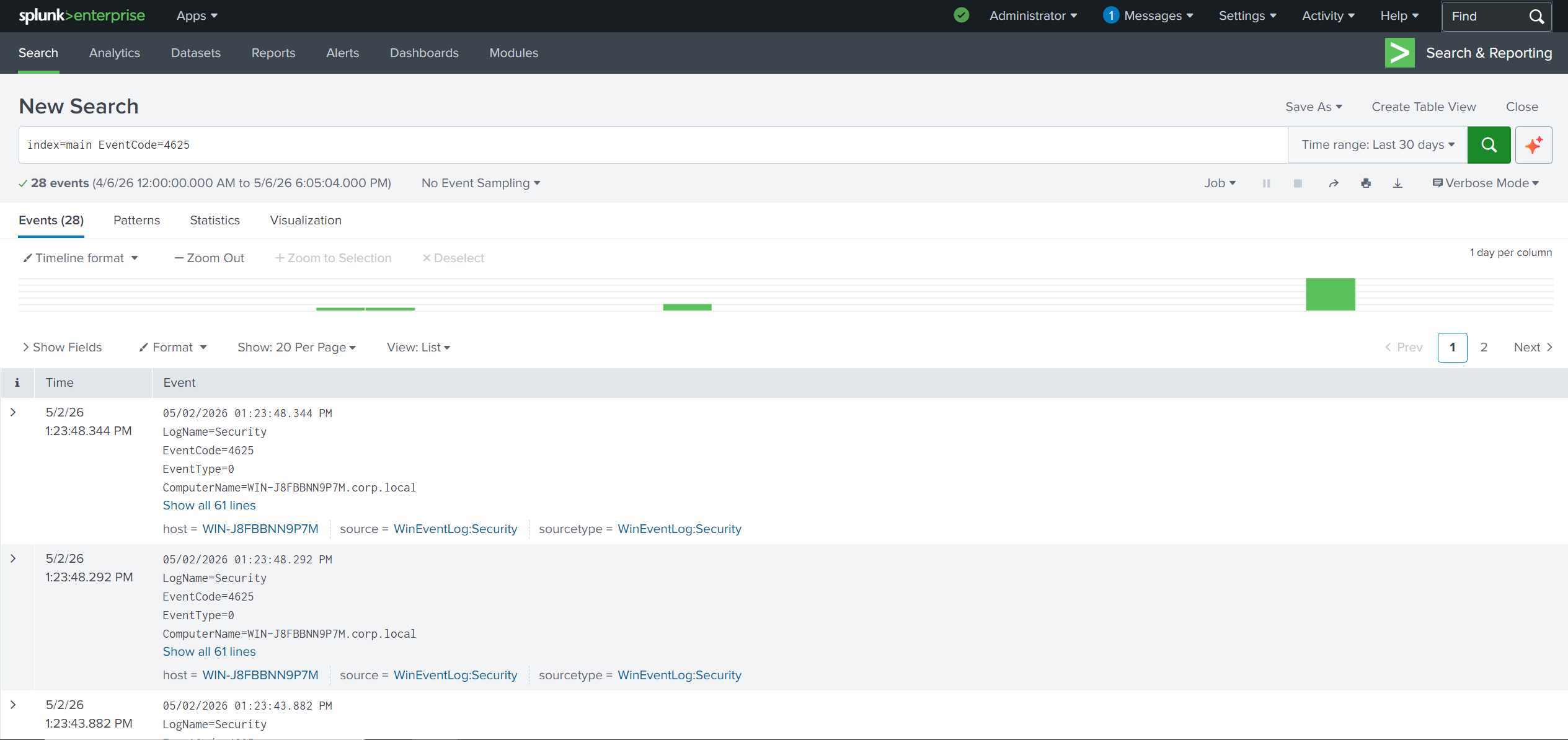The width and height of the screenshot is (1568, 740).
Task: Click host WIN-J8FBBNN9P7M in first event
Action: point(260,529)
